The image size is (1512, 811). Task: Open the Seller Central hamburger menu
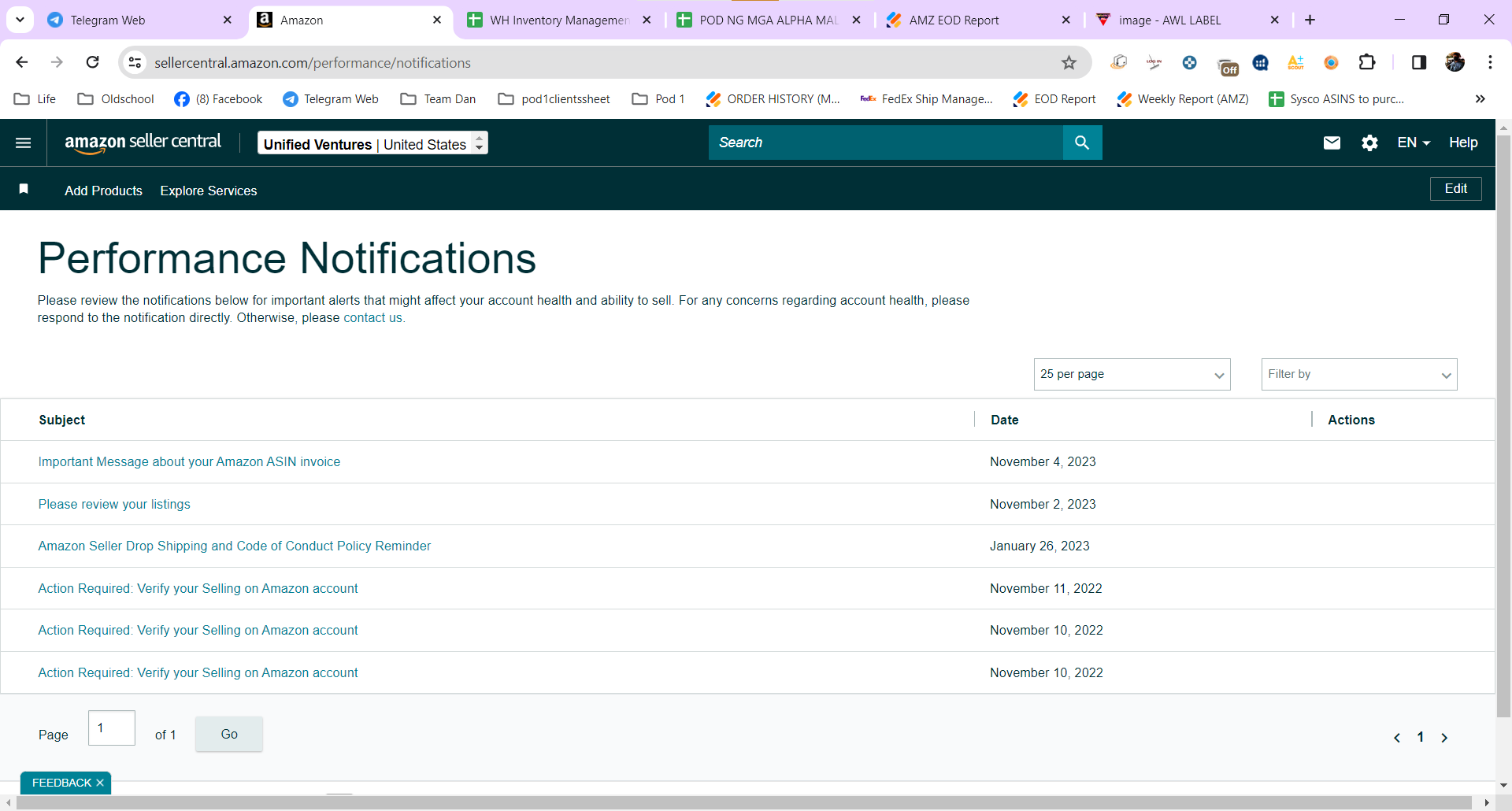24,143
